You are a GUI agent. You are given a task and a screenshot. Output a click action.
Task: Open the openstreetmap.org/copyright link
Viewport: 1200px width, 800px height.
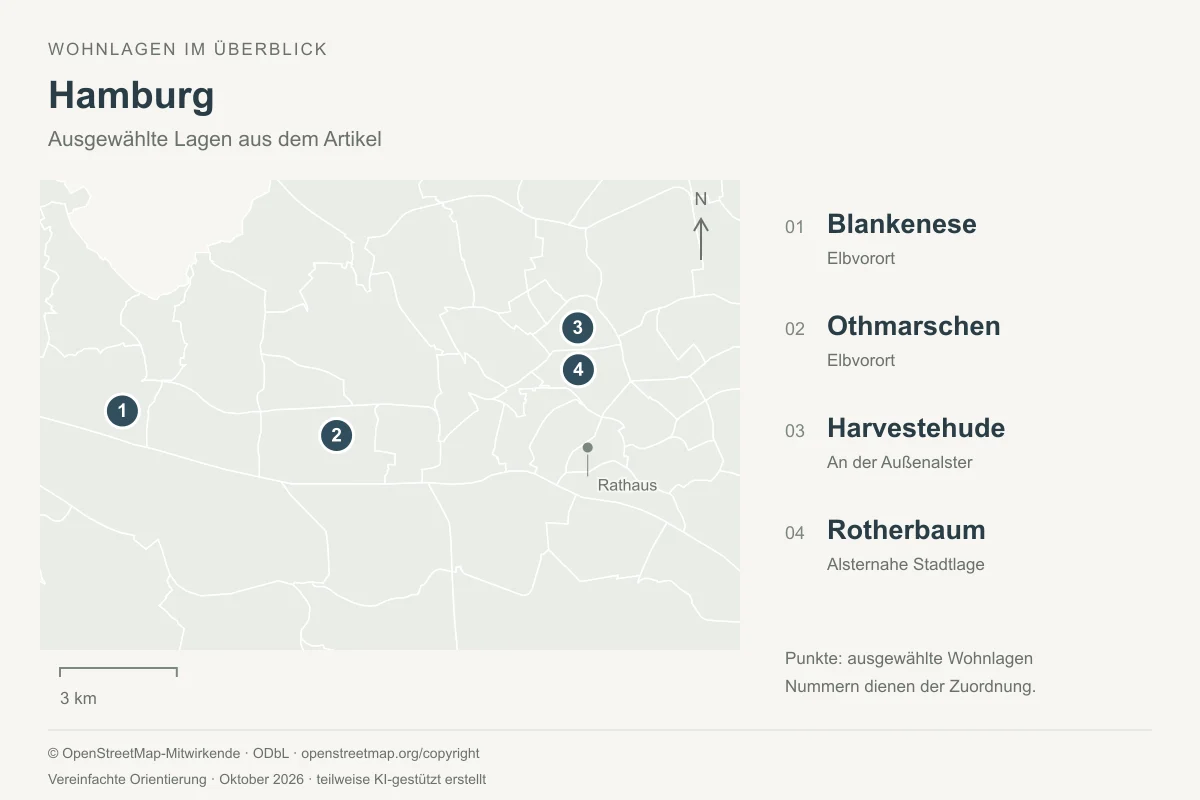point(390,753)
